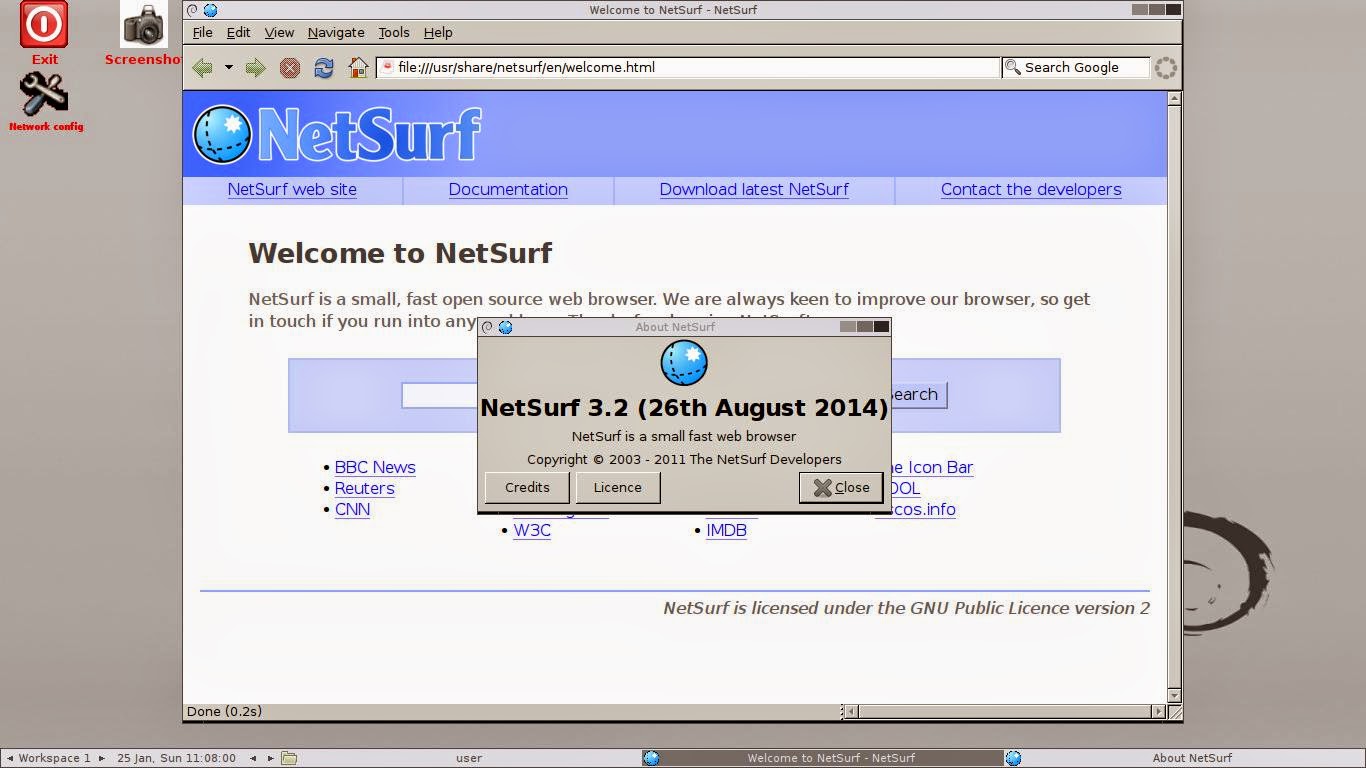Switch to previous workspace with left arrow
1366x768 pixels.
point(9,758)
